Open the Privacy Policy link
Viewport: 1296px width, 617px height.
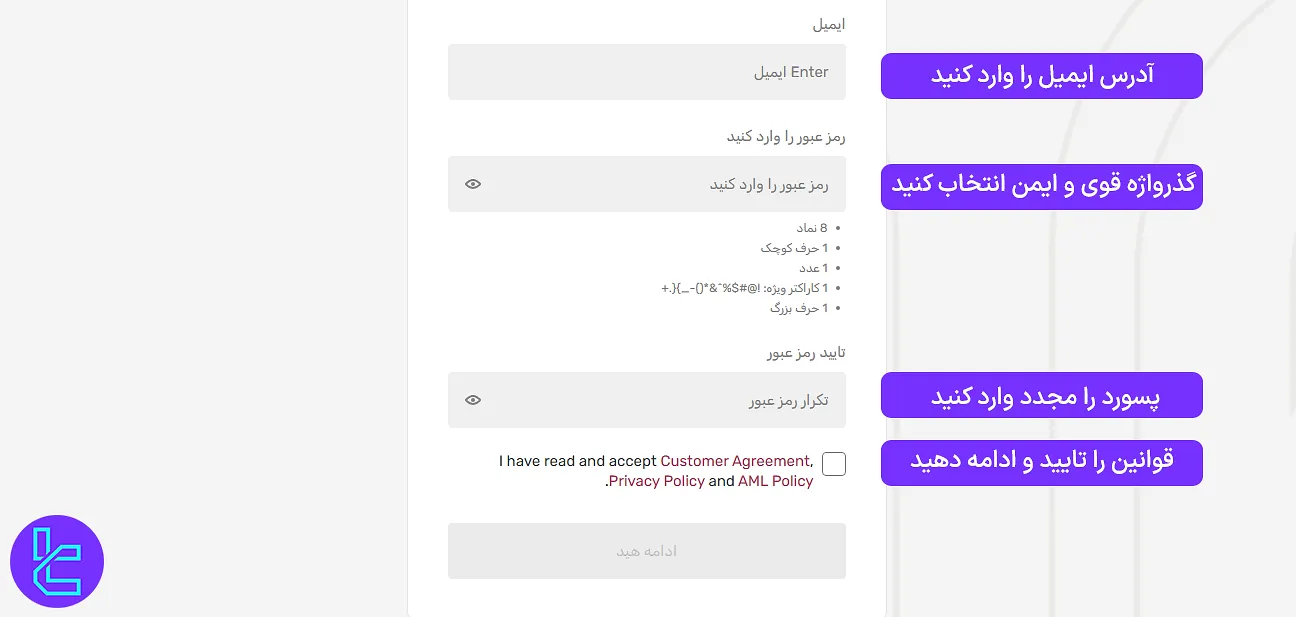coord(656,481)
